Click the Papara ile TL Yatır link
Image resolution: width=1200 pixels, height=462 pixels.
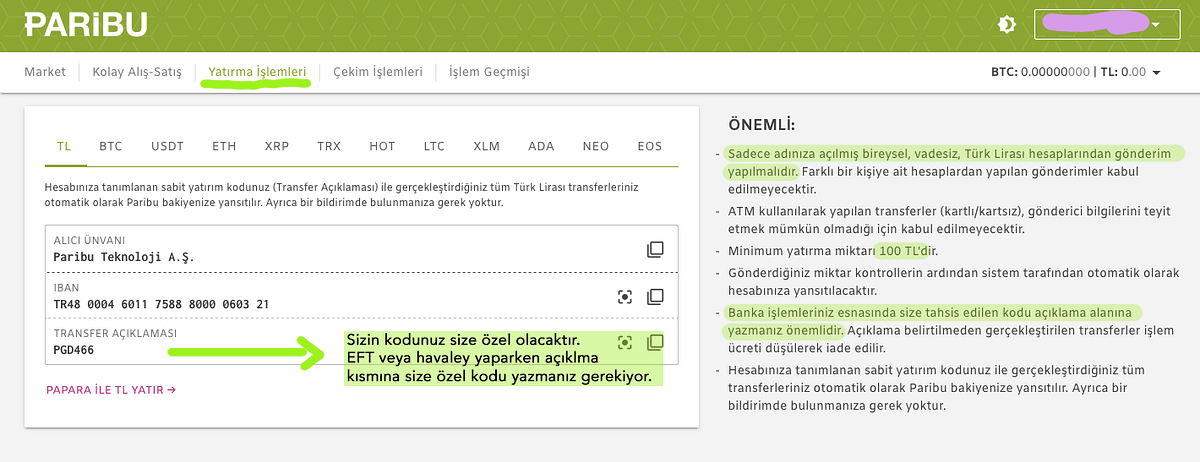click(111, 390)
